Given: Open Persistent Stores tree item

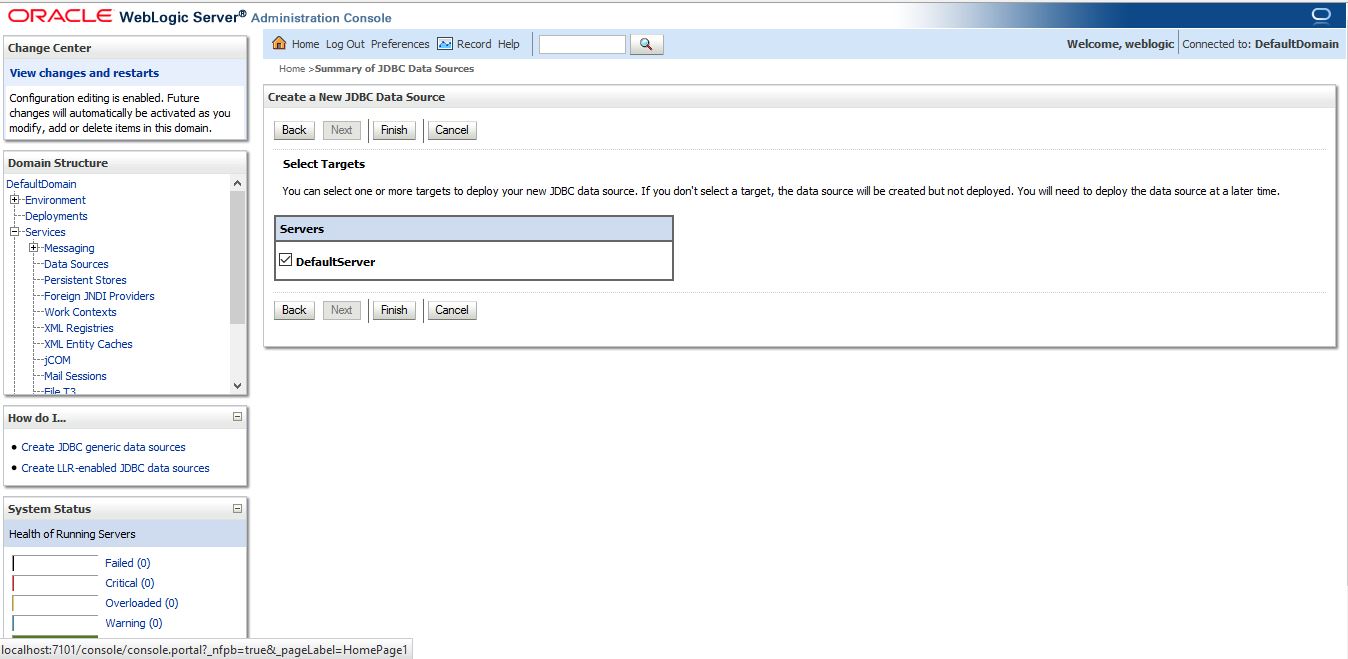Looking at the screenshot, I should pos(85,280).
